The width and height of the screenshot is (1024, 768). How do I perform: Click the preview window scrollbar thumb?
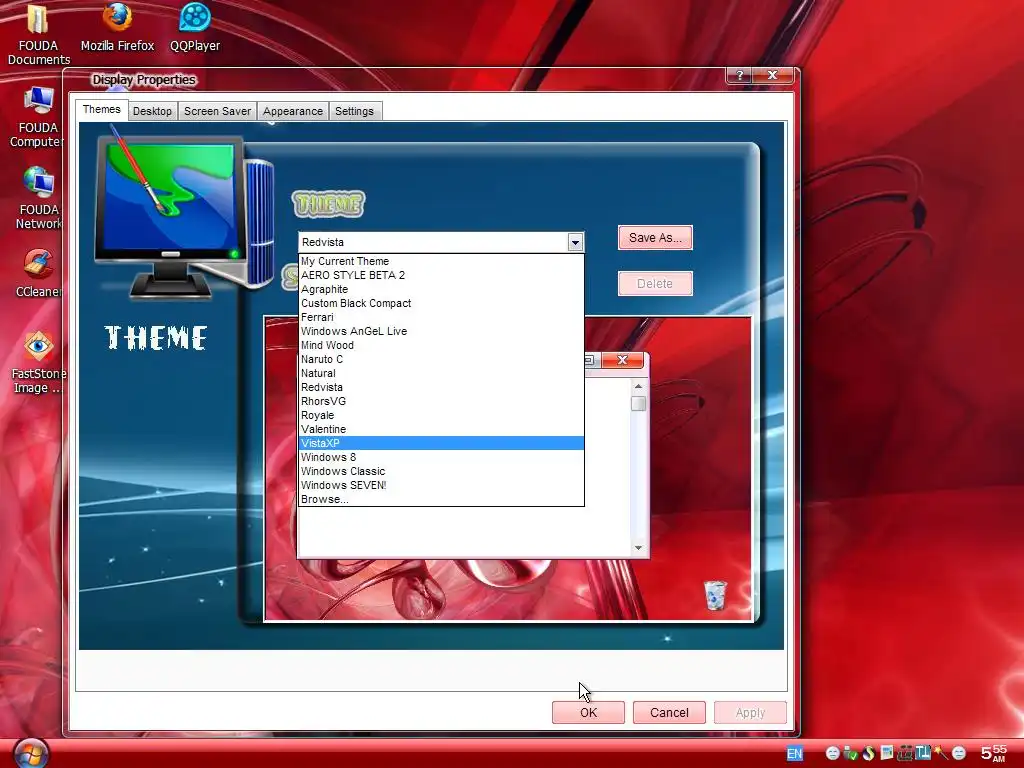point(638,404)
